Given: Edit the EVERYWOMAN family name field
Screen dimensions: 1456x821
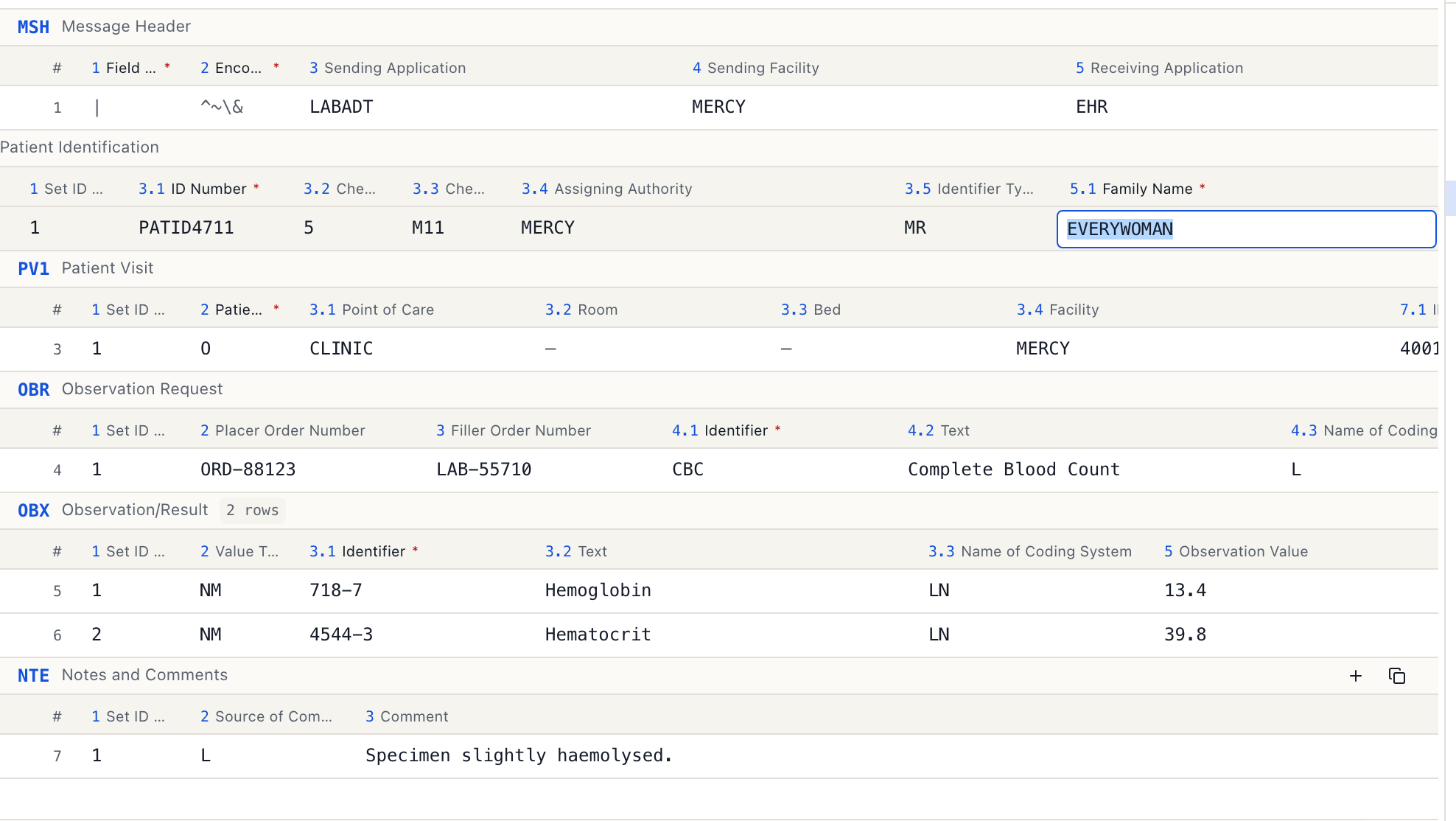Looking at the screenshot, I should click(x=1246, y=229).
